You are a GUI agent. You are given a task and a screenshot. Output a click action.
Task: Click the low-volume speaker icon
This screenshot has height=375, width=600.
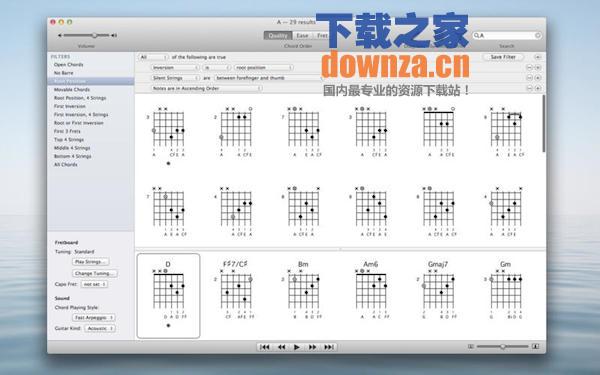tap(60, 36)
